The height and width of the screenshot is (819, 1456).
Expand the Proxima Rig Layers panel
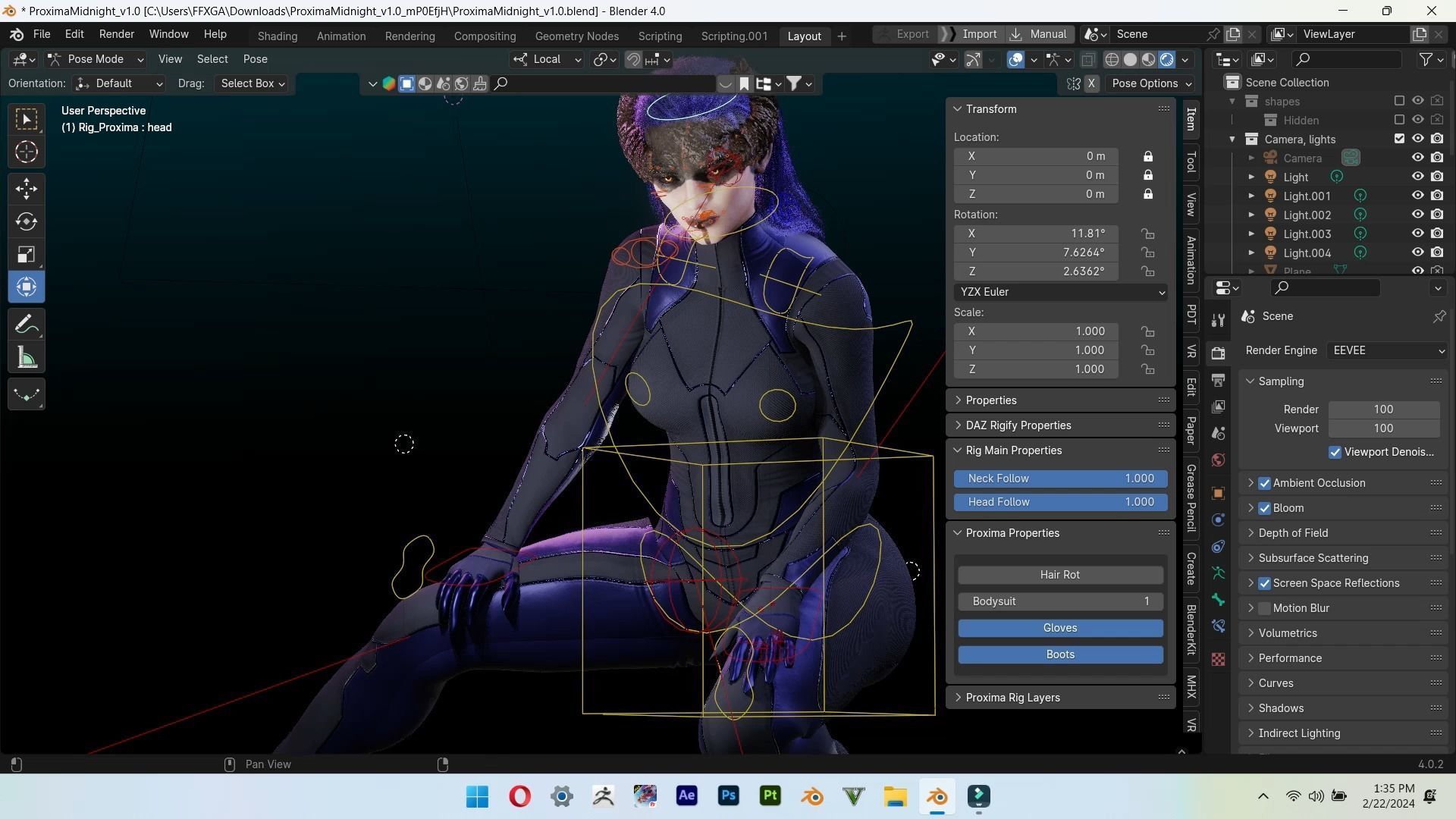tap(1060, 698)
